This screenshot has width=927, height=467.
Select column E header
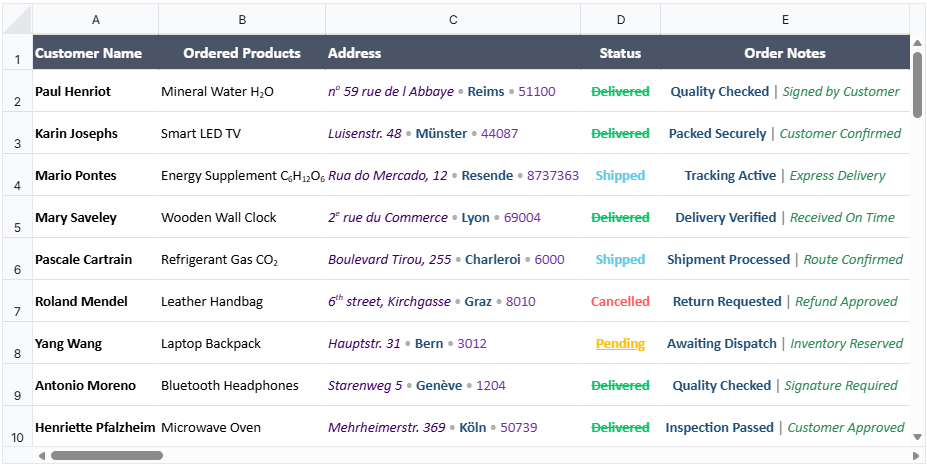tap(785, 20)
